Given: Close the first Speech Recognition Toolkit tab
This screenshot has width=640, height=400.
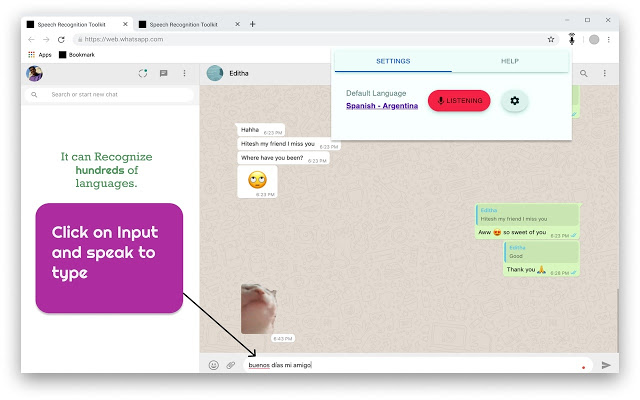Looking at the screenshot, I should 125,24.
